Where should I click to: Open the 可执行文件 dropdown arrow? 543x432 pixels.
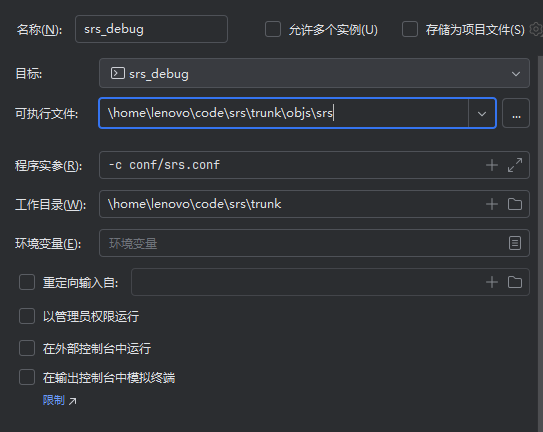[482, 114]
